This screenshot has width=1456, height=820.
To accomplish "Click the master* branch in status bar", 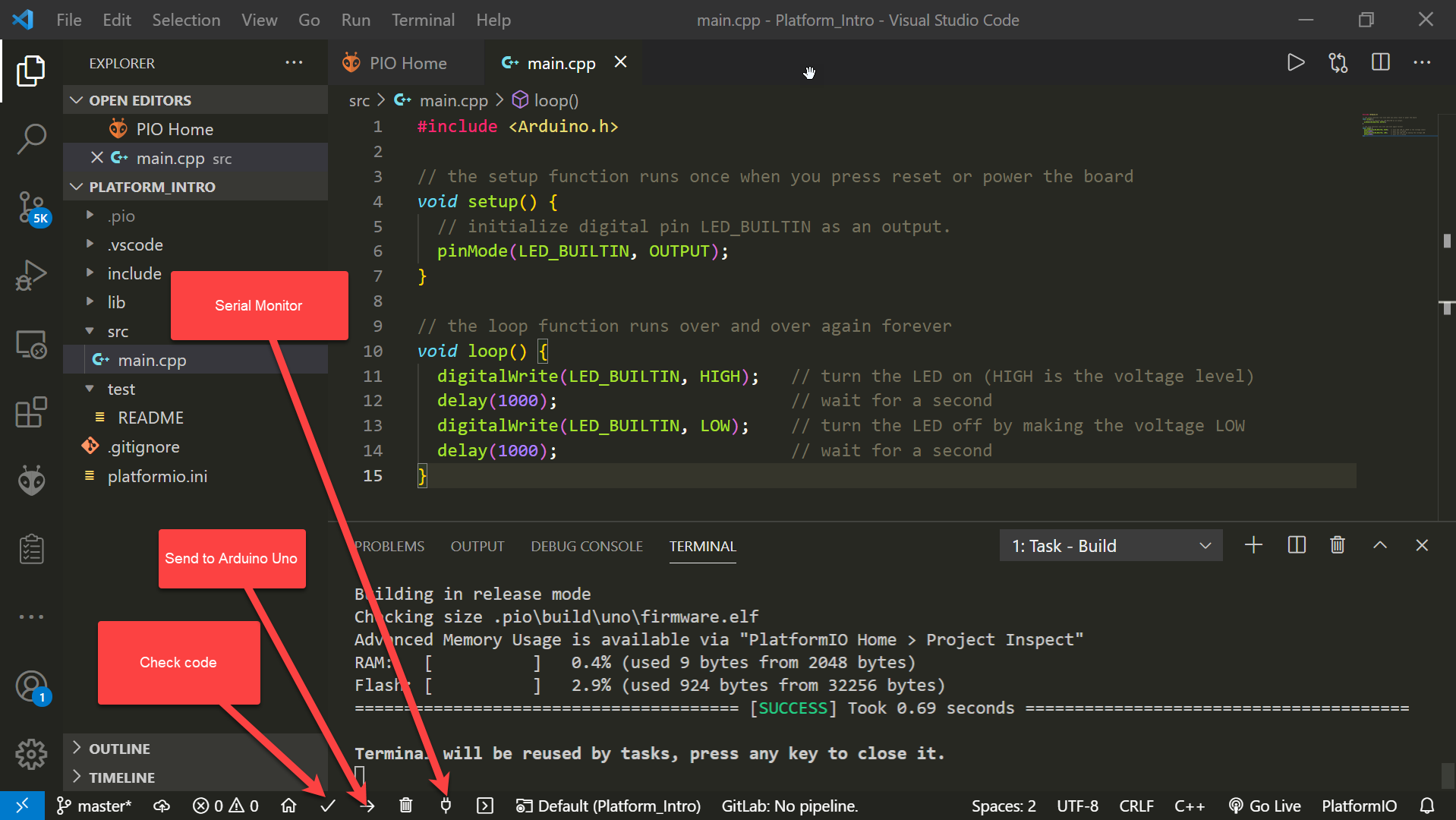I will 94,806.
